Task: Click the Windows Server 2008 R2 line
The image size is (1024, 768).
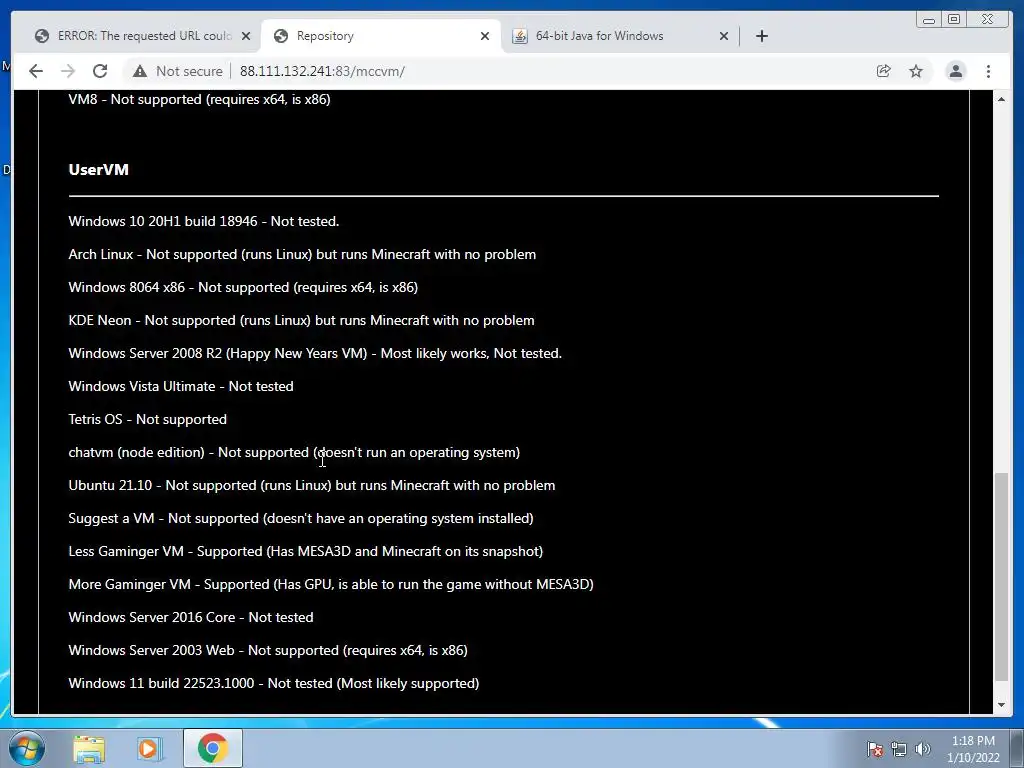Action: [315, 353]
